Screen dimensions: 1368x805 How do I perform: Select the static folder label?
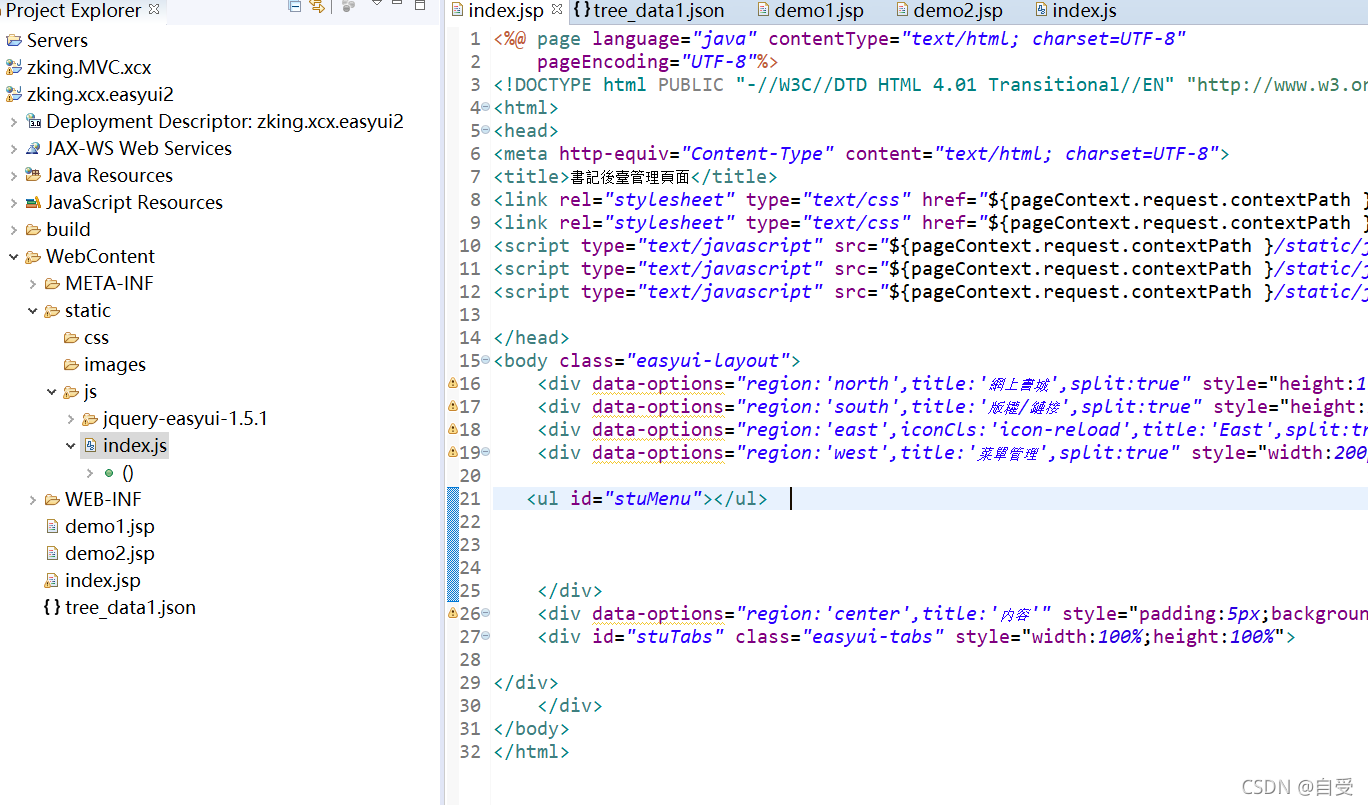click(88, 311)
